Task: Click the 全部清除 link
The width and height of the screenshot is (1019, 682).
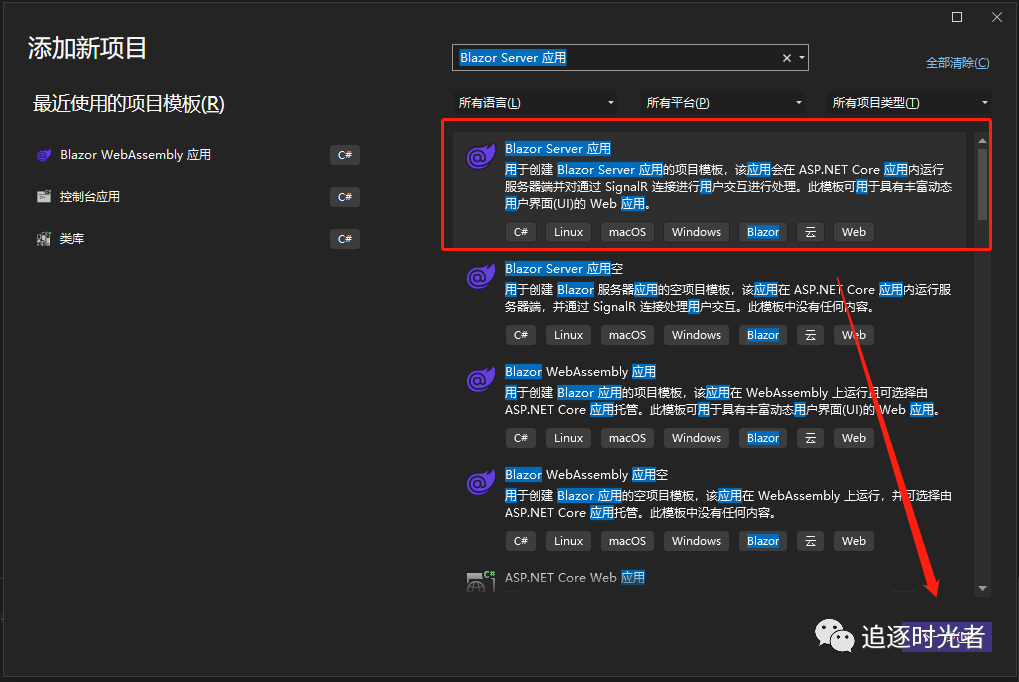Action: point(957,63)
